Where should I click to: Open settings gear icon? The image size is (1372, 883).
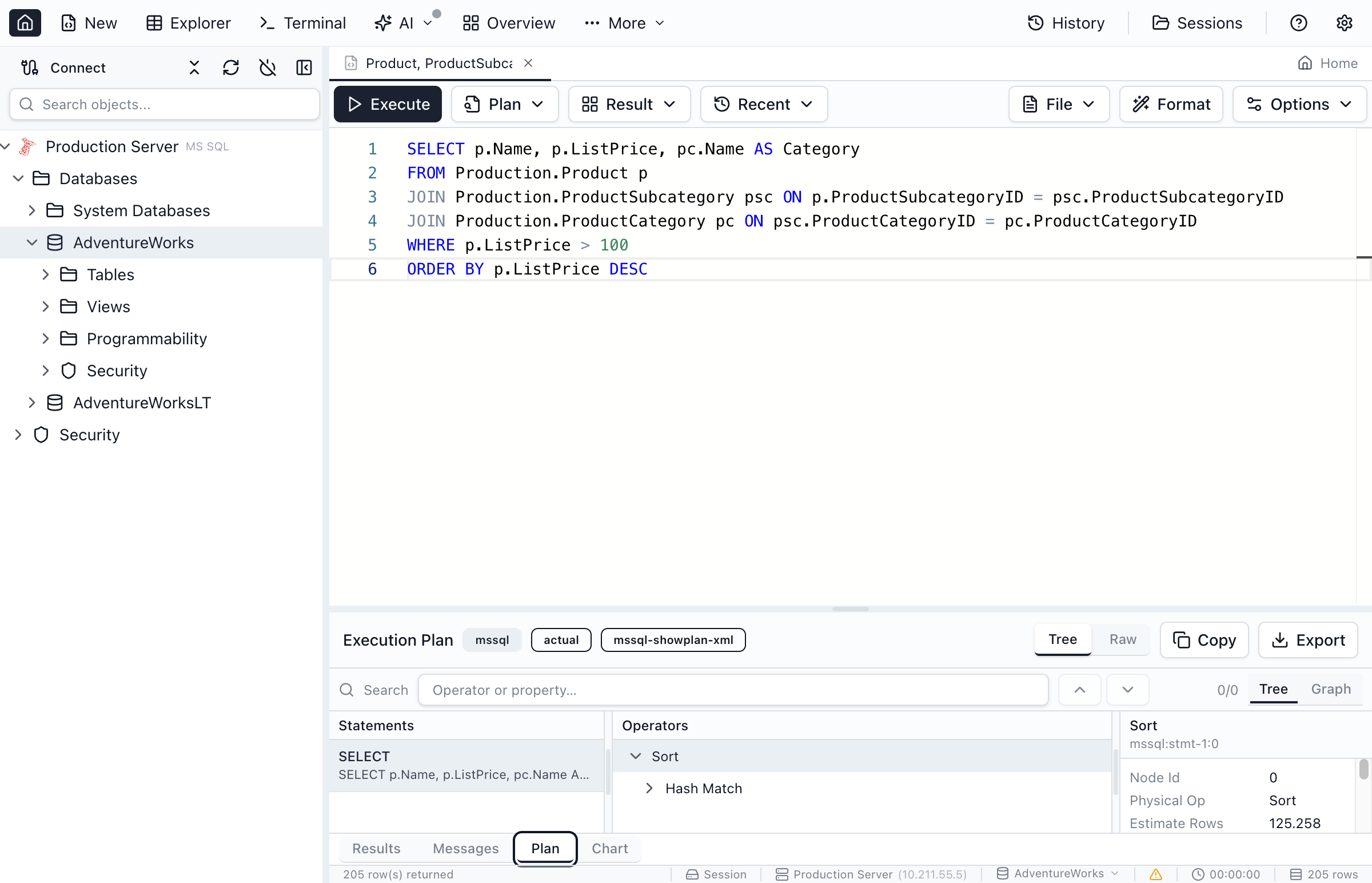coord(1344,23)
